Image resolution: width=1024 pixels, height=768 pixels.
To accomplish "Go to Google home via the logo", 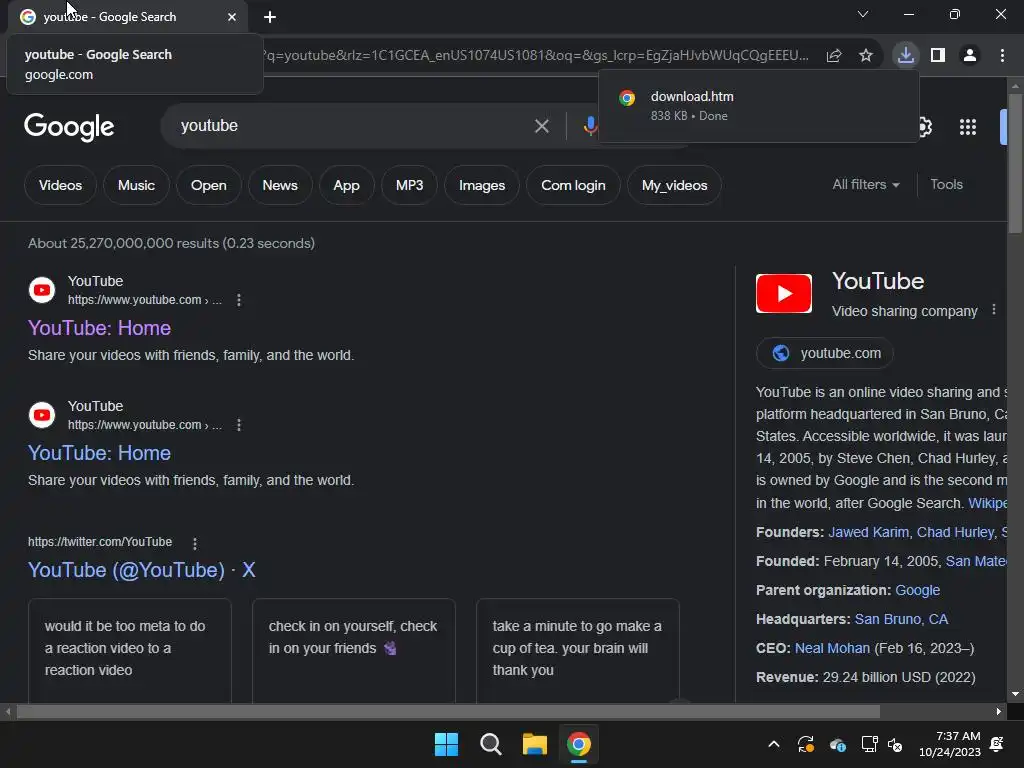I will click(69, 127).
